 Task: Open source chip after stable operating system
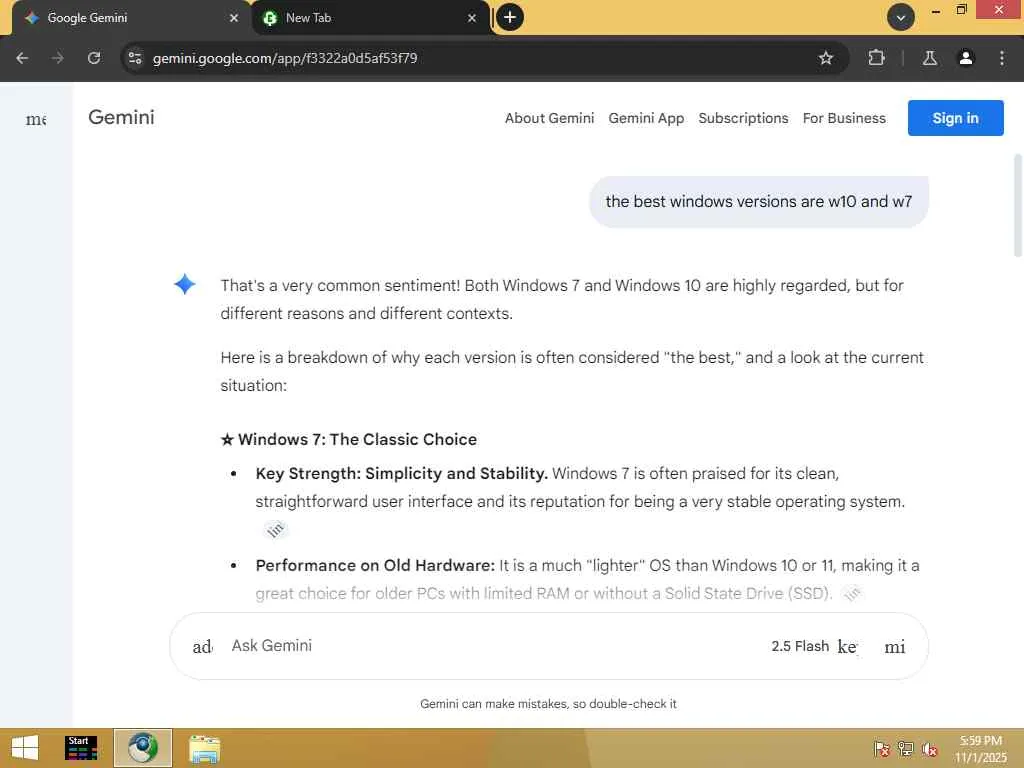coord(276,530)
